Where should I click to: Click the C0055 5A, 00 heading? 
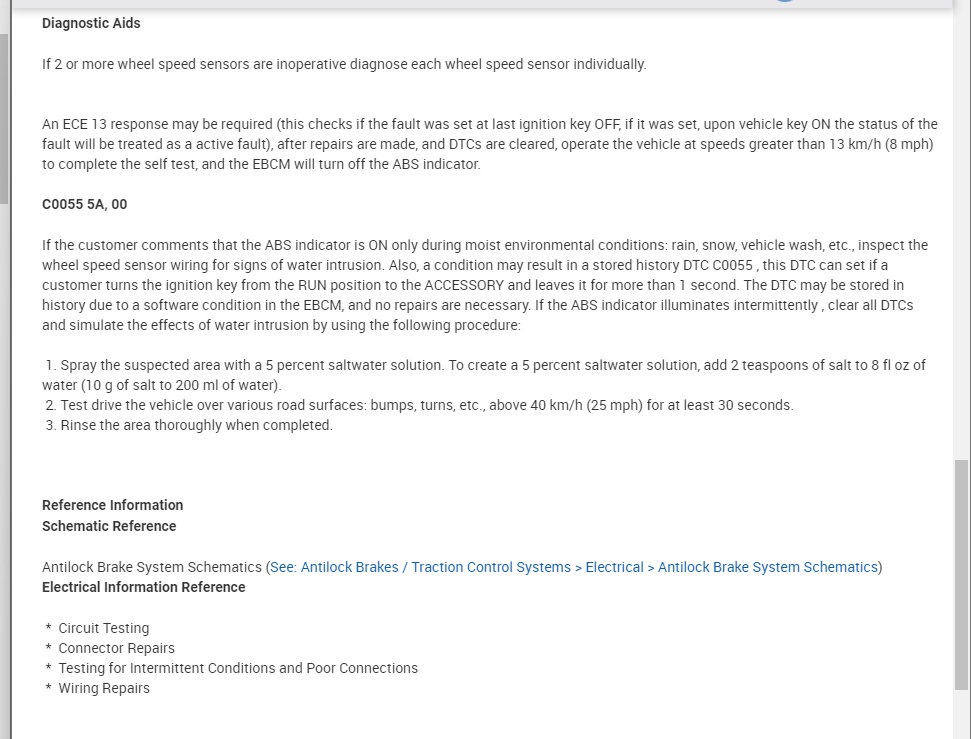point(84,204)
